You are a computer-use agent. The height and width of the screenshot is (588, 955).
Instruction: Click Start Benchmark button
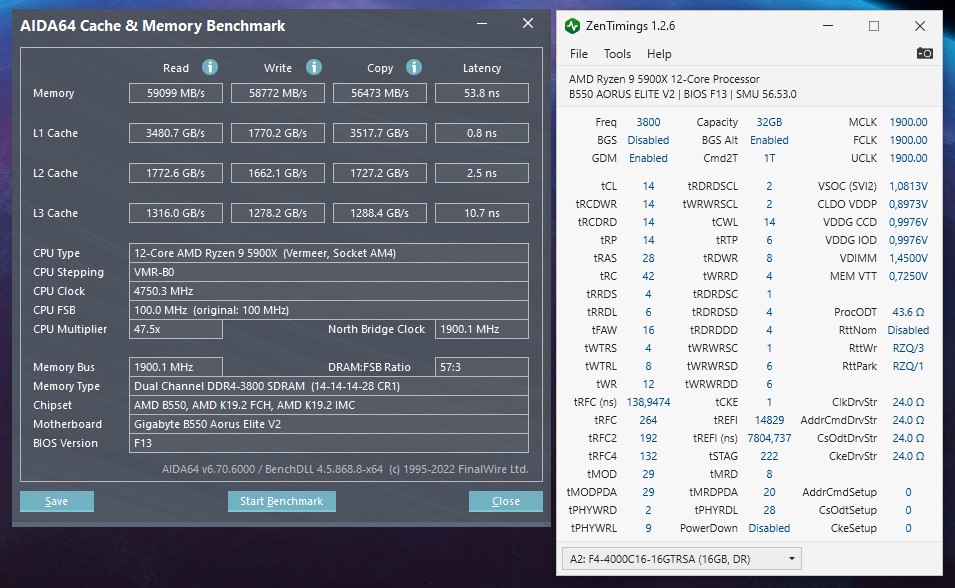click(x=281, y=501)
